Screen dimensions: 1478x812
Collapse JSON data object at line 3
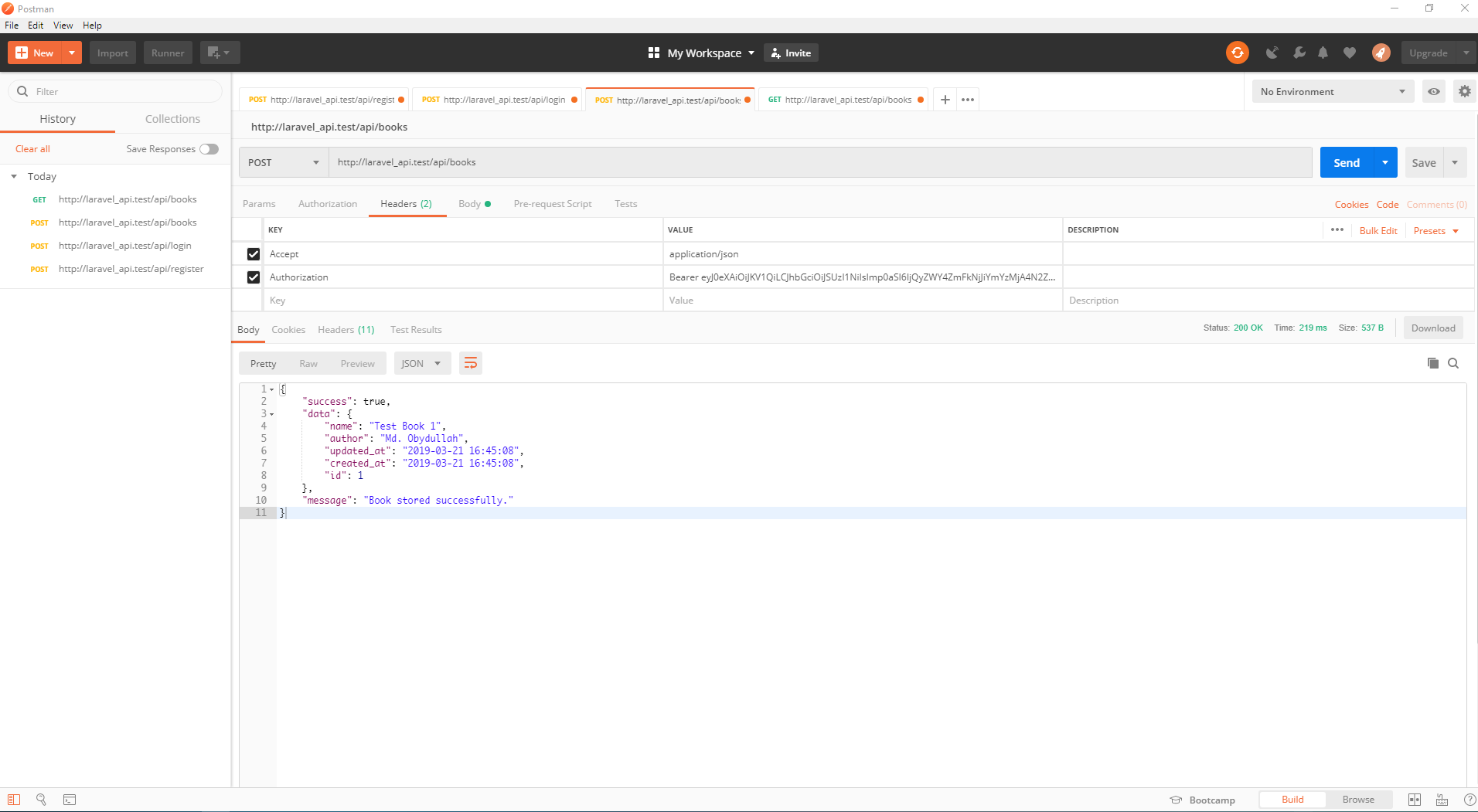[271, 414]
